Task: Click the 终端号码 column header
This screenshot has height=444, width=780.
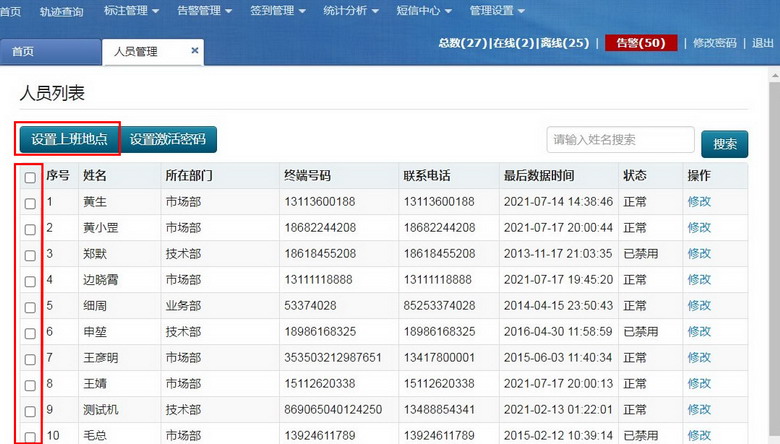Action: pos(307,176)
